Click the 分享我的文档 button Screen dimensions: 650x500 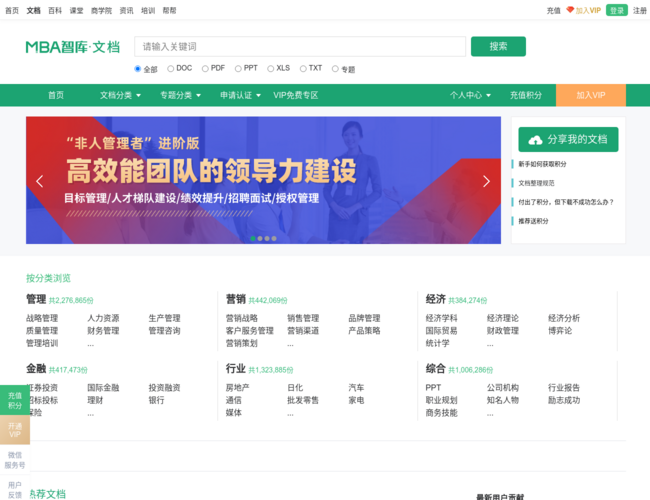[x=568, y=140]
